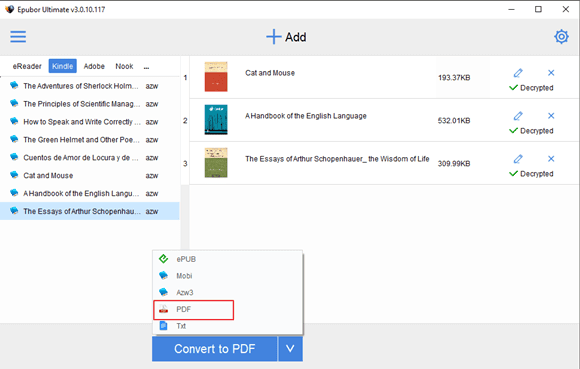Click the 193.37KB file size

454,78
